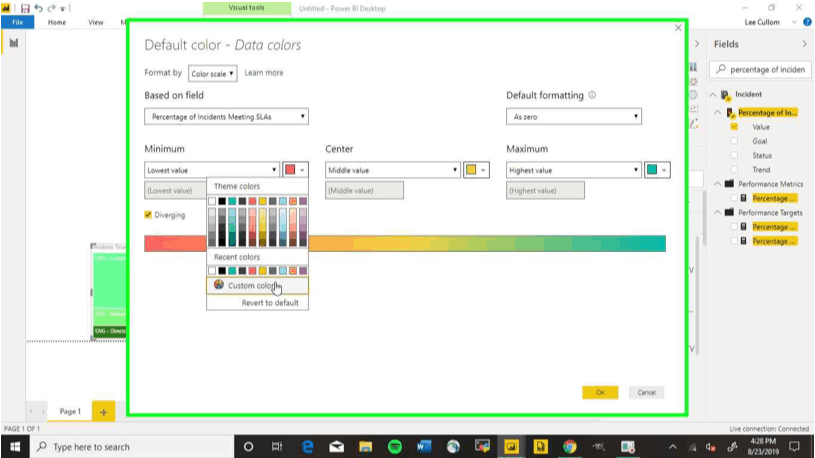Open the Center Middle value dropdown
This screenshot has height=458, width=815.
tap(393, 170)
